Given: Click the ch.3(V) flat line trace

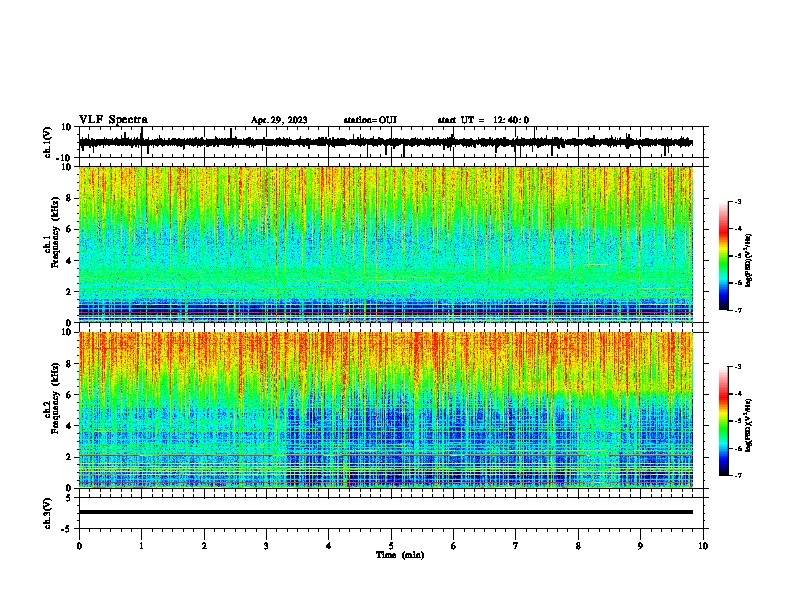Looking at the screenshot, I should [386, 512].
